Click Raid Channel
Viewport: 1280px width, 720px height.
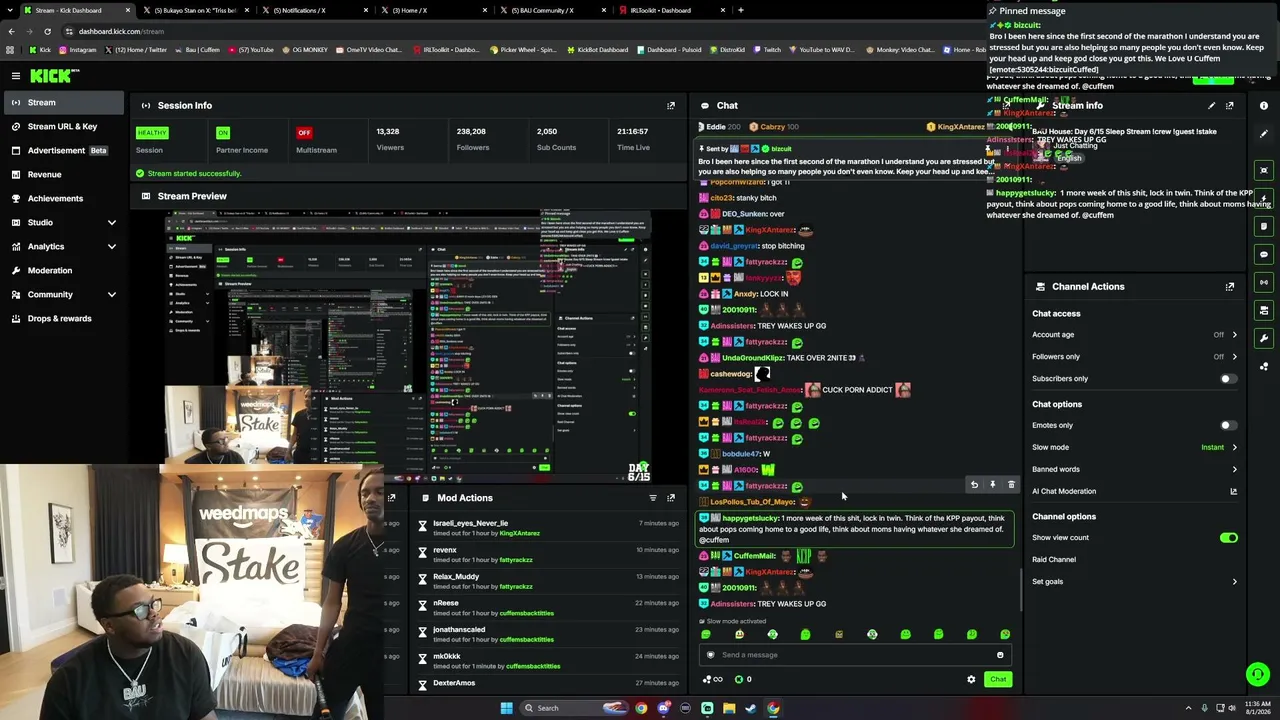(x=1054, y=560)
